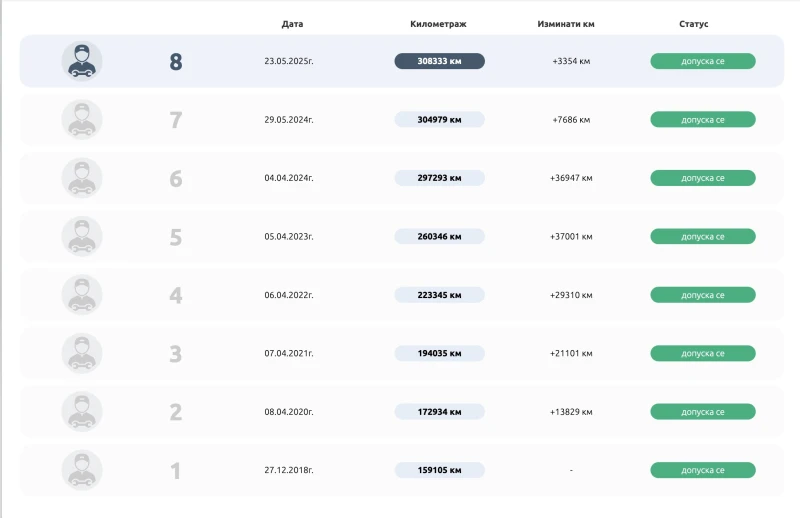Click the 159105 км mileage badge
This screenshot has width=800, height=518.
[439, 470]
